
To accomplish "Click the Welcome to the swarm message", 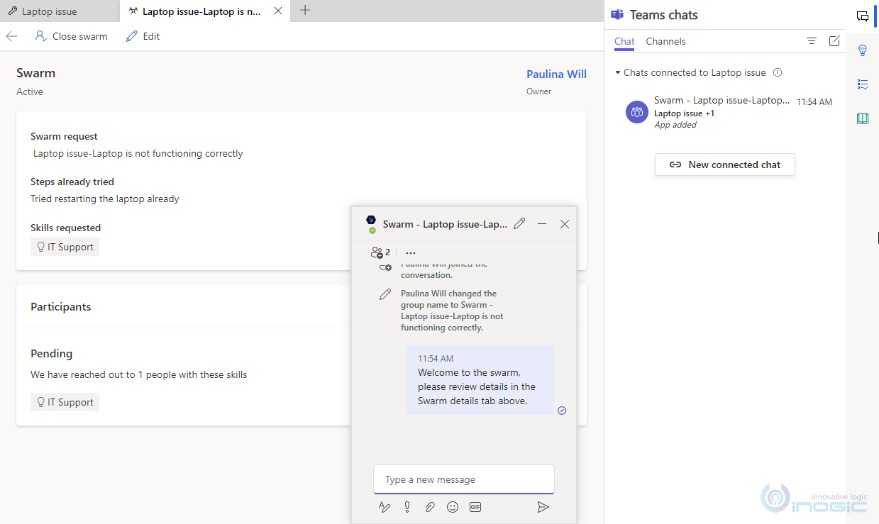I will click(x=480, y=381).
